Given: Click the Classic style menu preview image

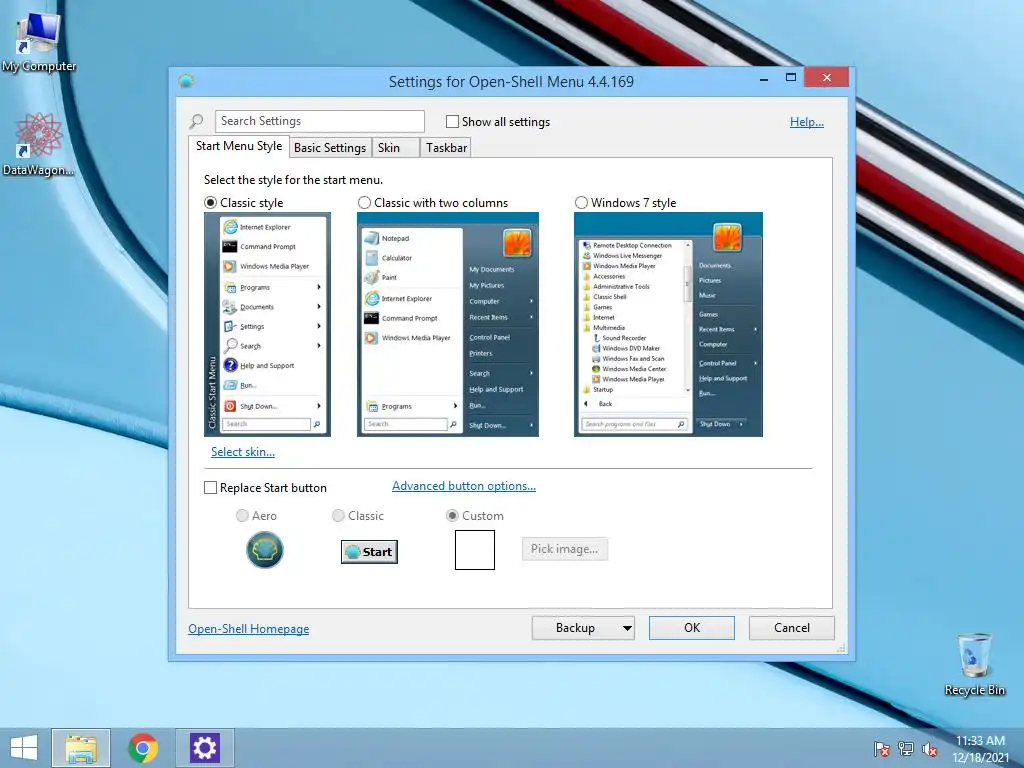Looking at the screenshot, I should click(x=267, y=325).
